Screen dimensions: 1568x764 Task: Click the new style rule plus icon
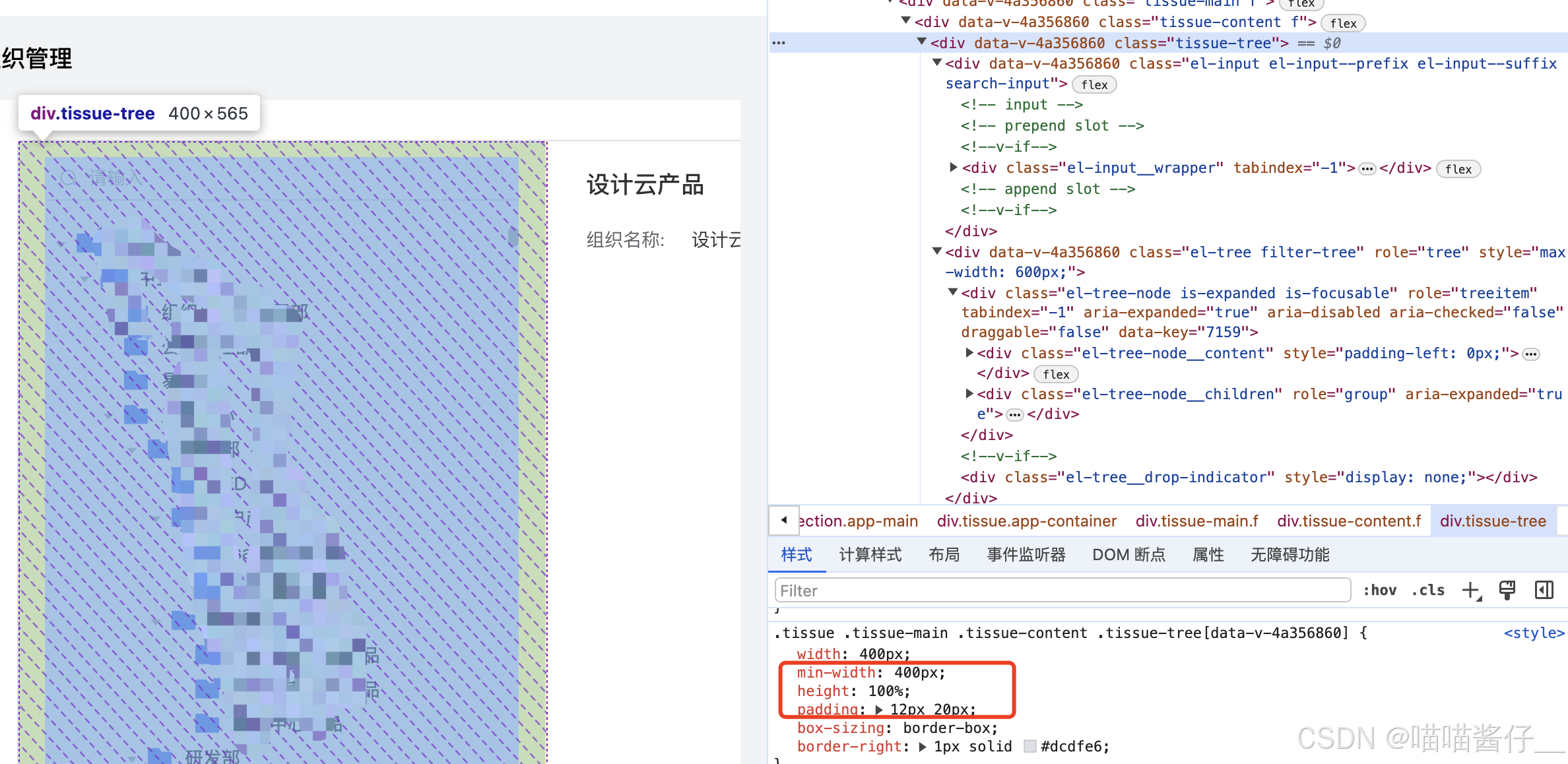(x=1471, y=590)
